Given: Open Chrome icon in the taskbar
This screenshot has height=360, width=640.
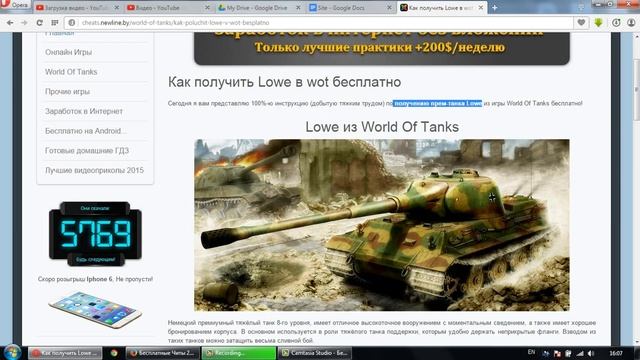Looking at the screenshot, I should coord(114,353).
